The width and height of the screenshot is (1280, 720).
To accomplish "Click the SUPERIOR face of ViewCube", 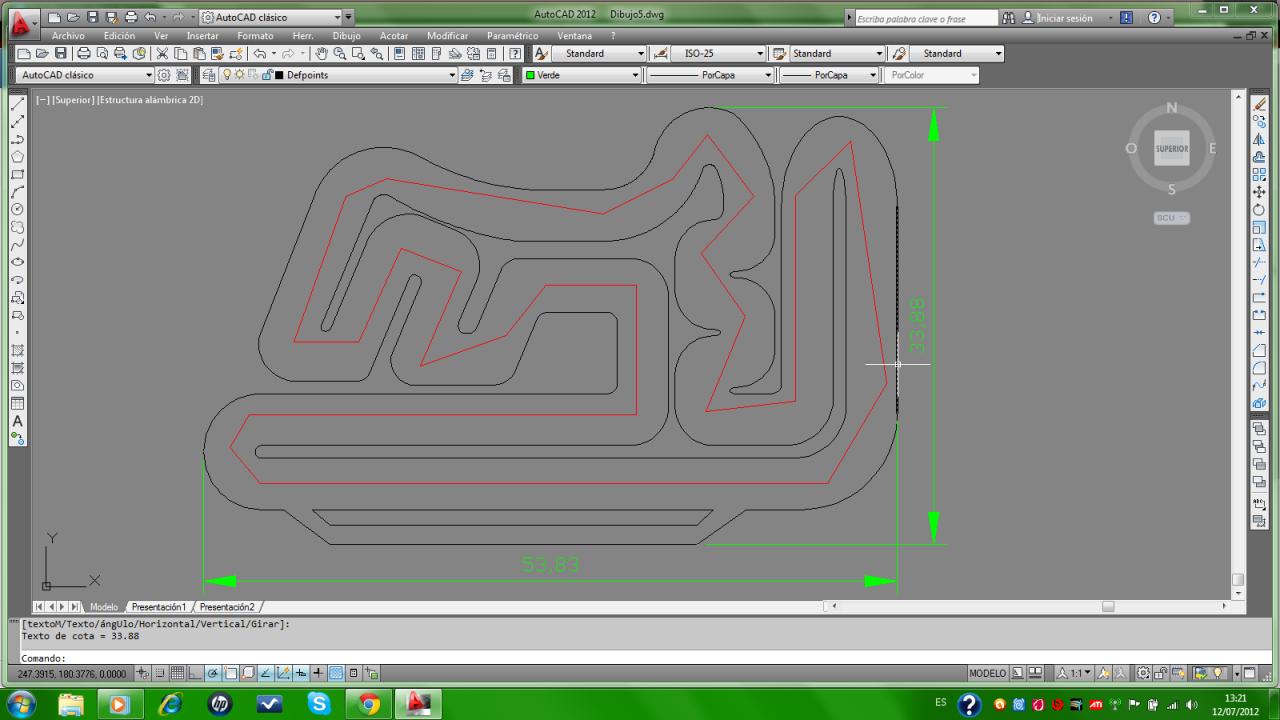I will click(1172, 148).
